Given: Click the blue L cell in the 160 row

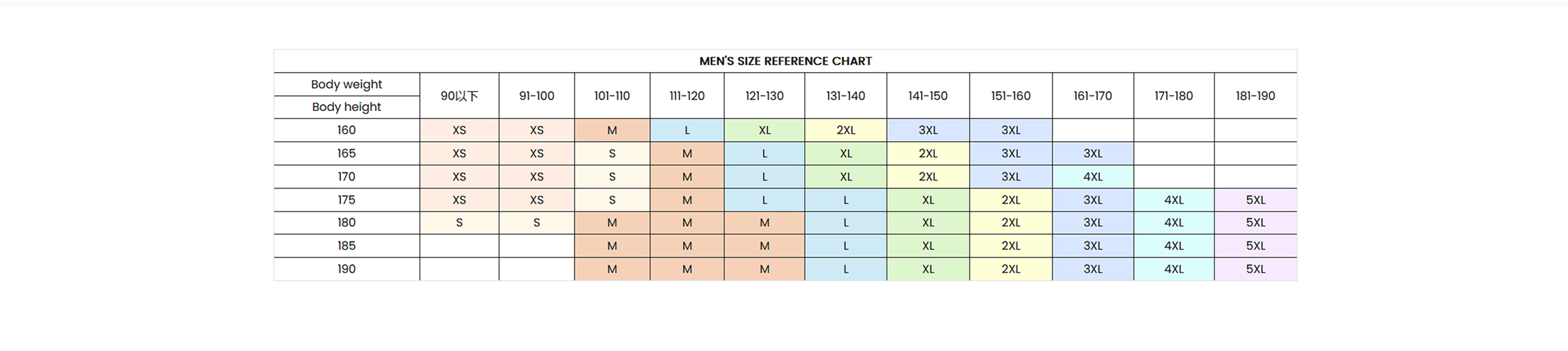Looking at the screenshot, I should (x=687, y=130).
